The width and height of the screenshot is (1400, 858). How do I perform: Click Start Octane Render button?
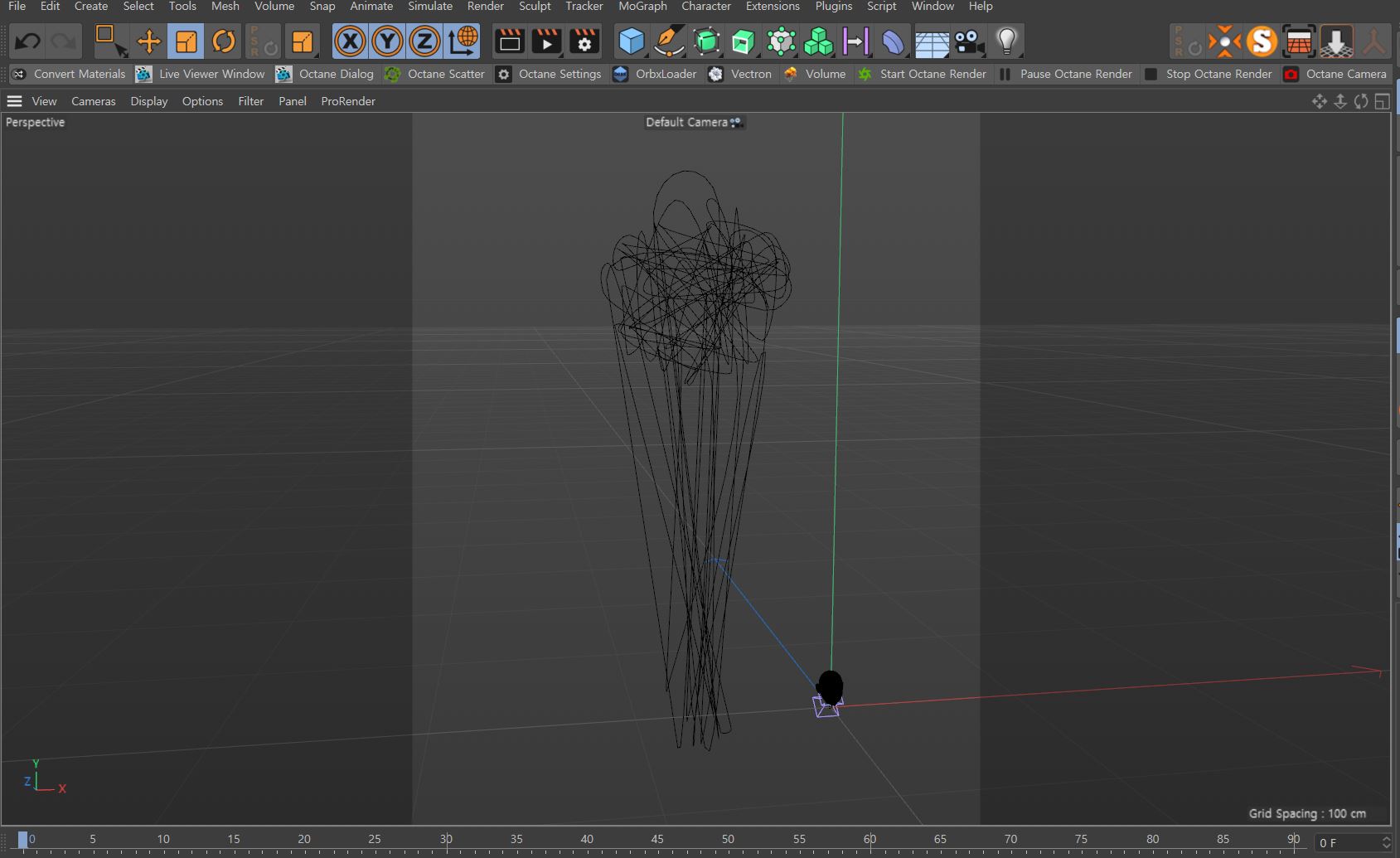click(933, 74)
